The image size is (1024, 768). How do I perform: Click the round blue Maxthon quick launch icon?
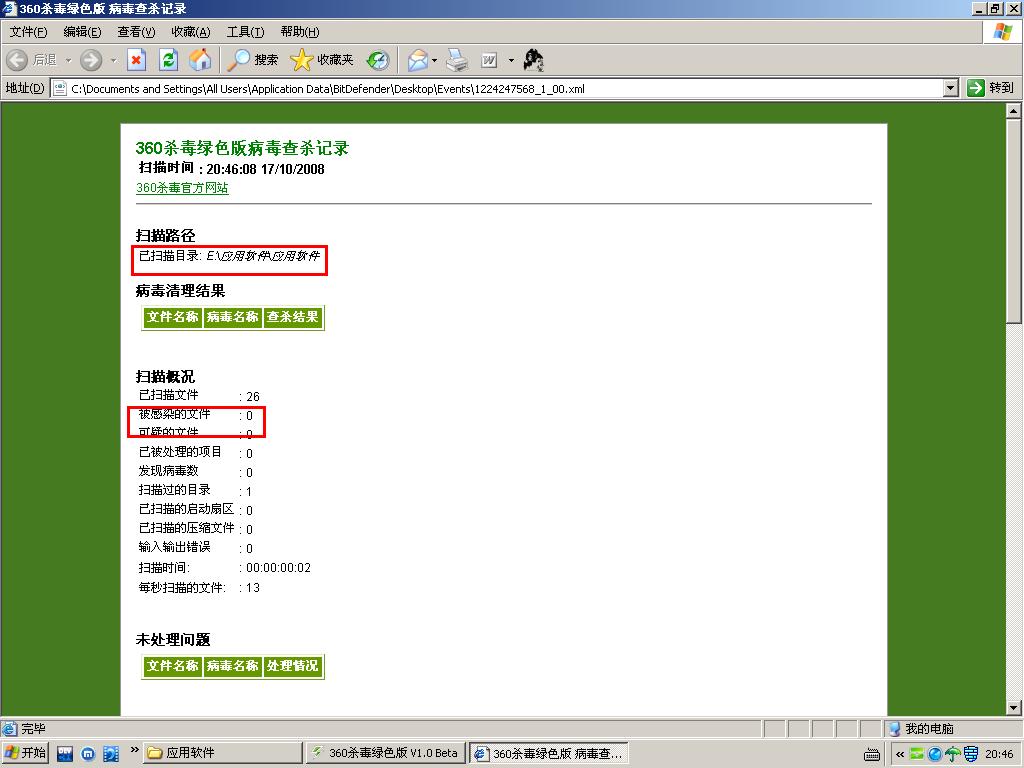88,754
